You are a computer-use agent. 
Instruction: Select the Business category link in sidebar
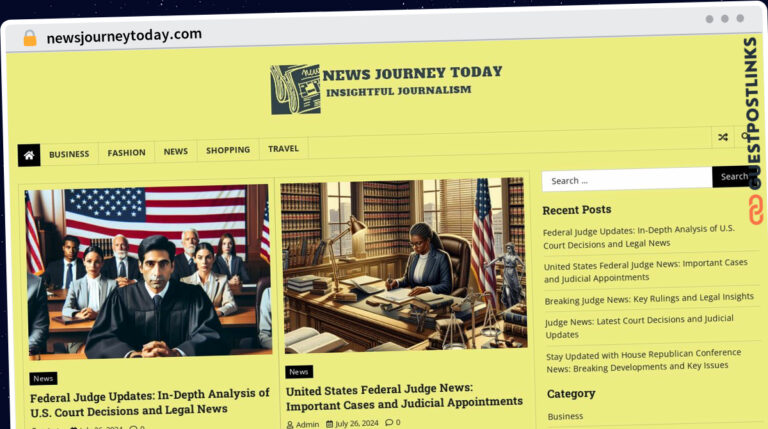[565, 416]
